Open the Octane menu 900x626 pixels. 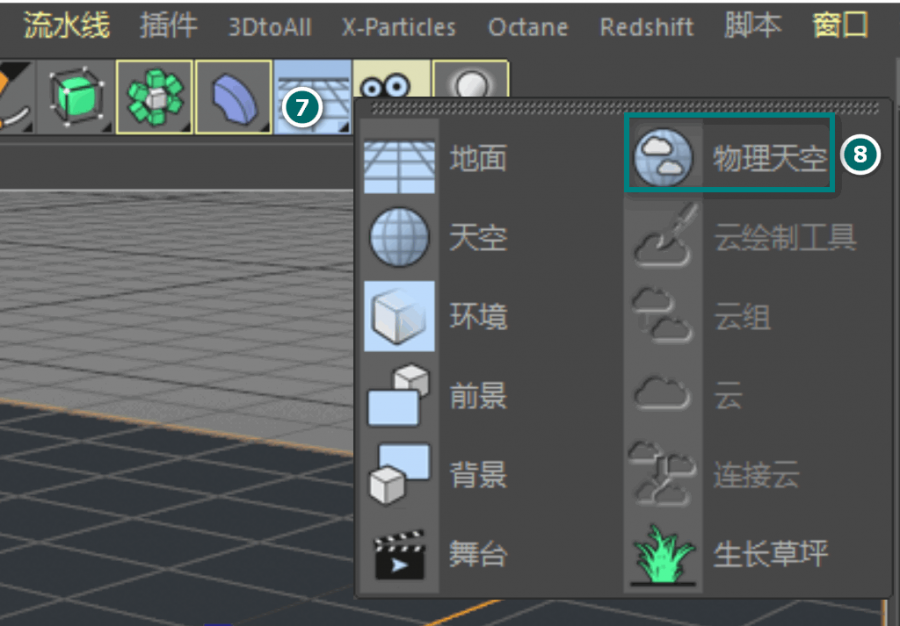pyautogui.click(x=528, y=27)
